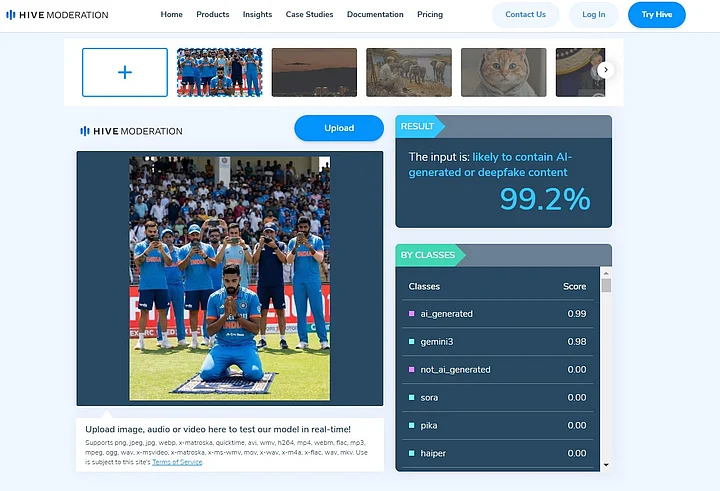Open the Products menu

(213, 14)
